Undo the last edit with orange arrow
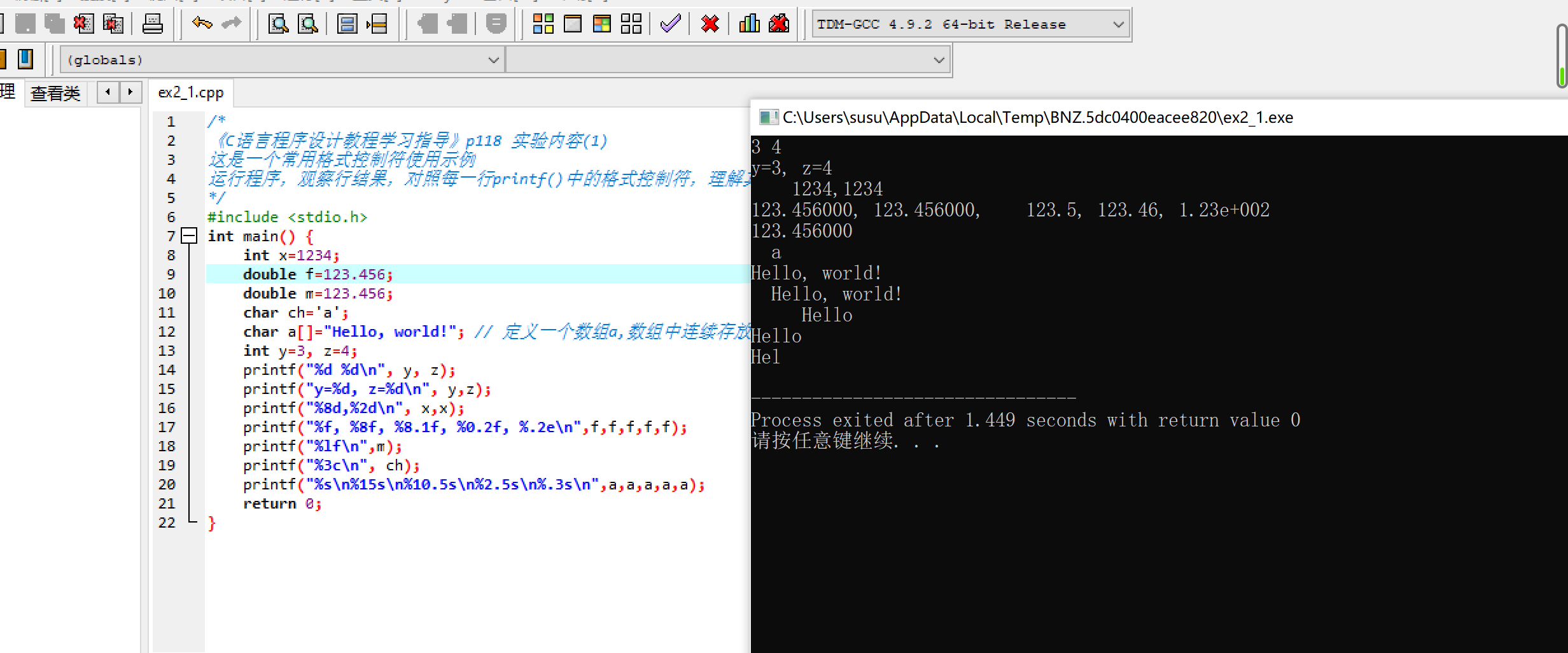Image resolution: width=1568 pixels, height=653 pixels. 202,24
